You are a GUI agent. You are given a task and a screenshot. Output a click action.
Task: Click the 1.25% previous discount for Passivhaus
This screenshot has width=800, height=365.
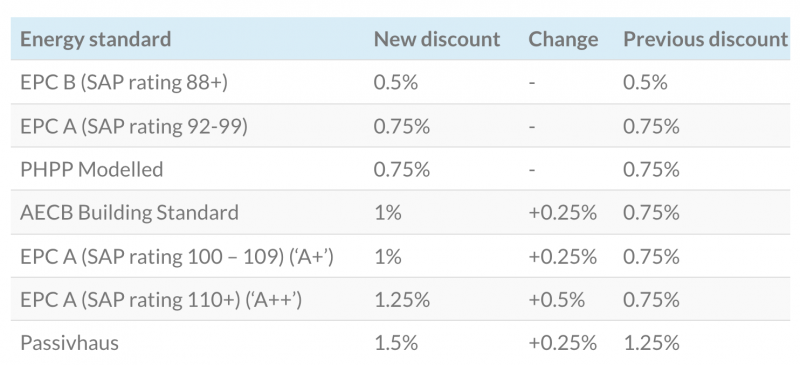coord(651,343)
